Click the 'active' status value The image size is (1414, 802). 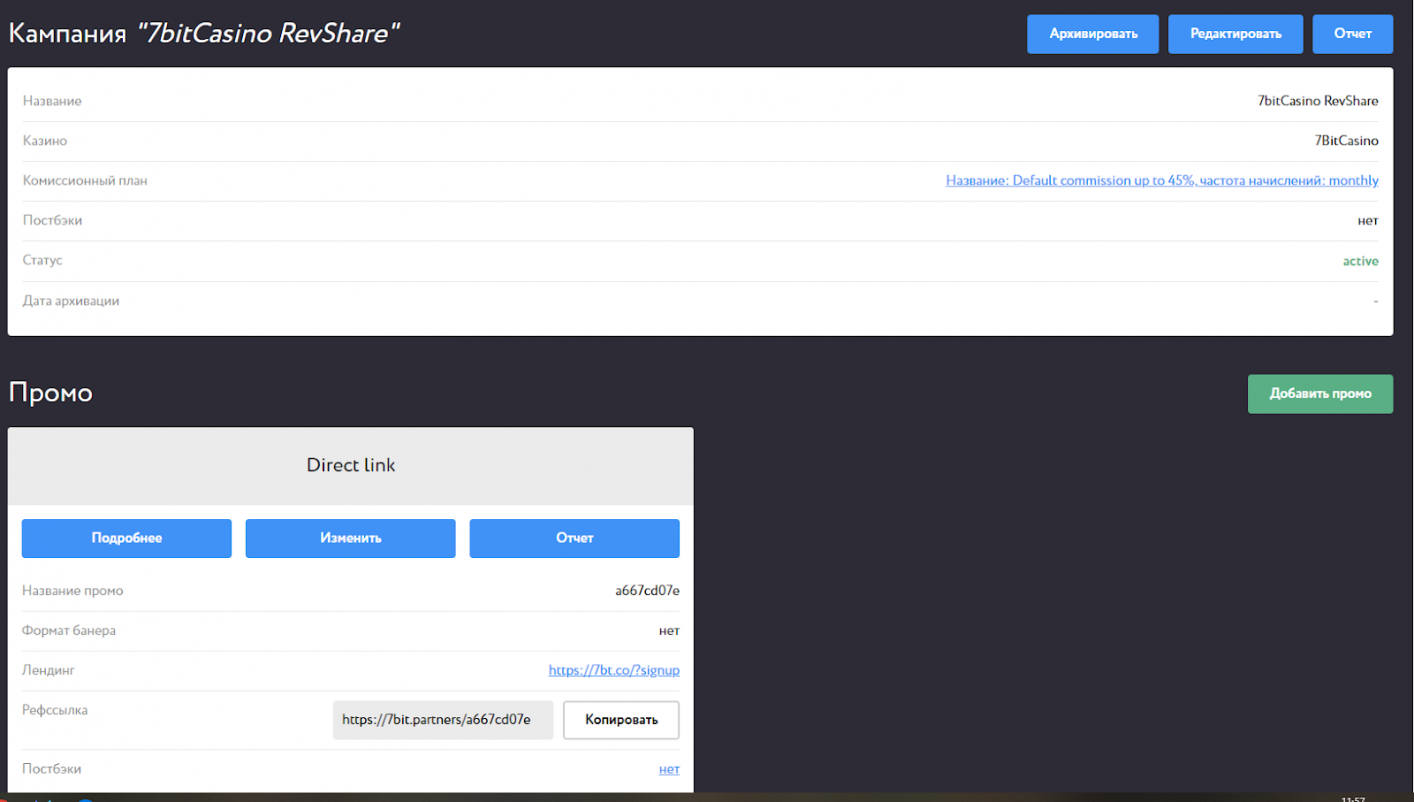1360,261
